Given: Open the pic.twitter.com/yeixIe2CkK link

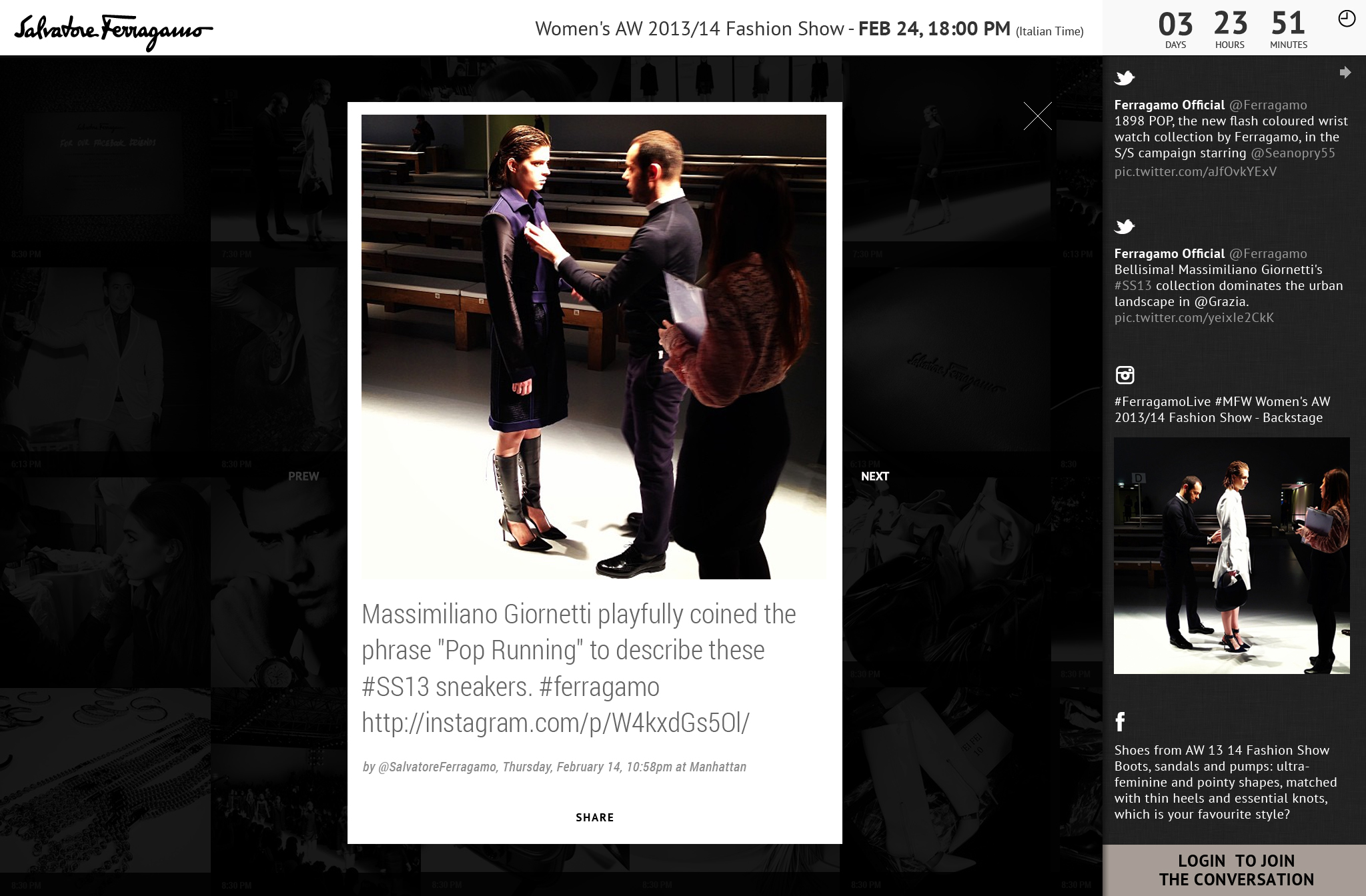Looking at the screenshot, I should (1194, 317).
